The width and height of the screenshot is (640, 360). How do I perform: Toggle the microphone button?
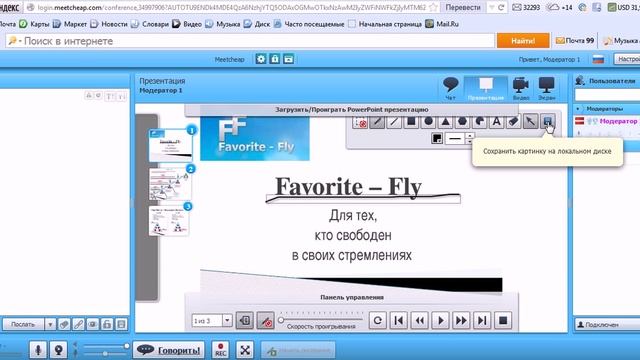point(38,350)
